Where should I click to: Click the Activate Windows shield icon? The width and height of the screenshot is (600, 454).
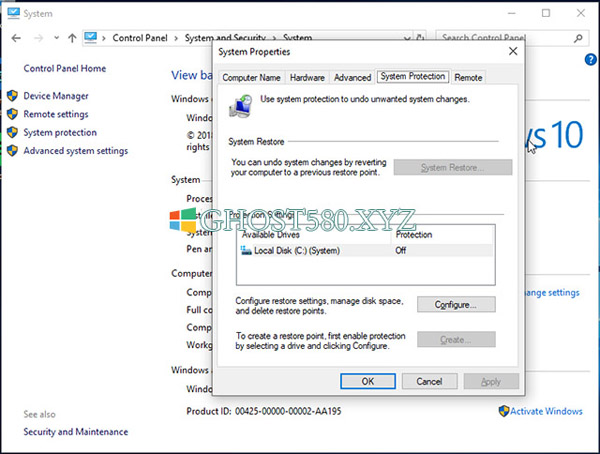click(x=504, y=411)
